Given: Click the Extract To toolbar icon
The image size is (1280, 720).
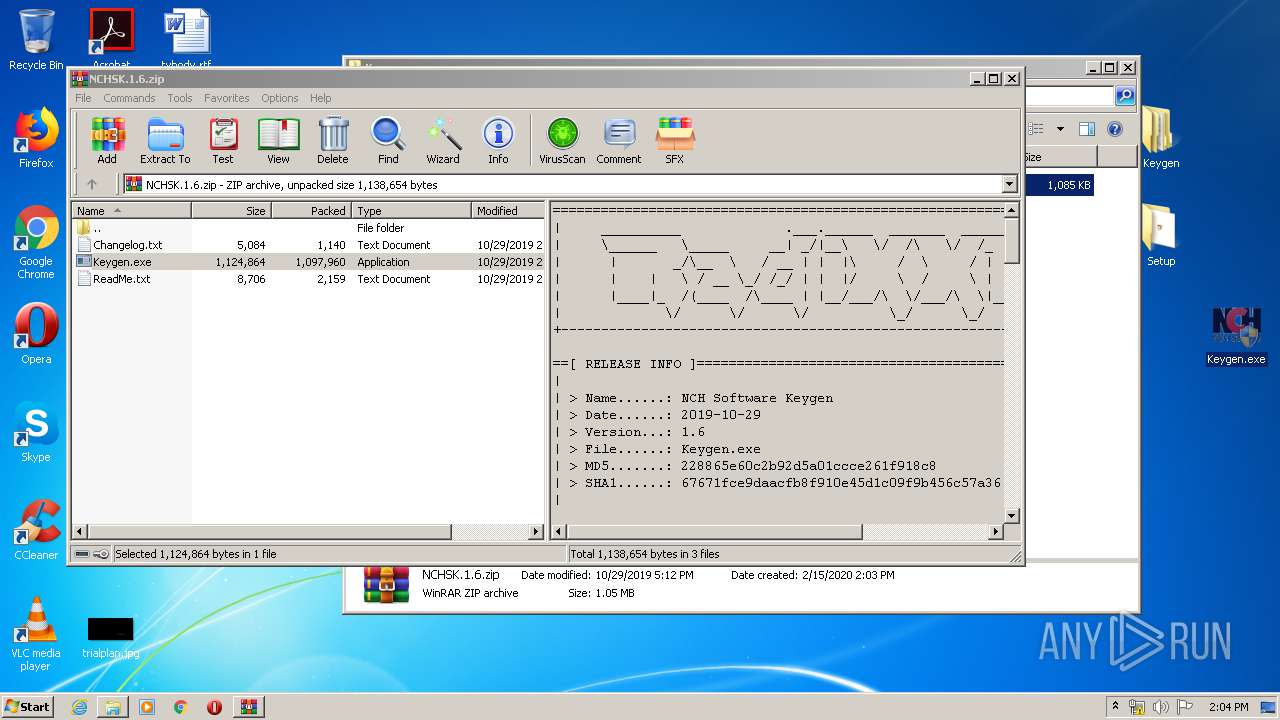Looking at the screenshot, I should pyautogui.click(x=165, y=141).
